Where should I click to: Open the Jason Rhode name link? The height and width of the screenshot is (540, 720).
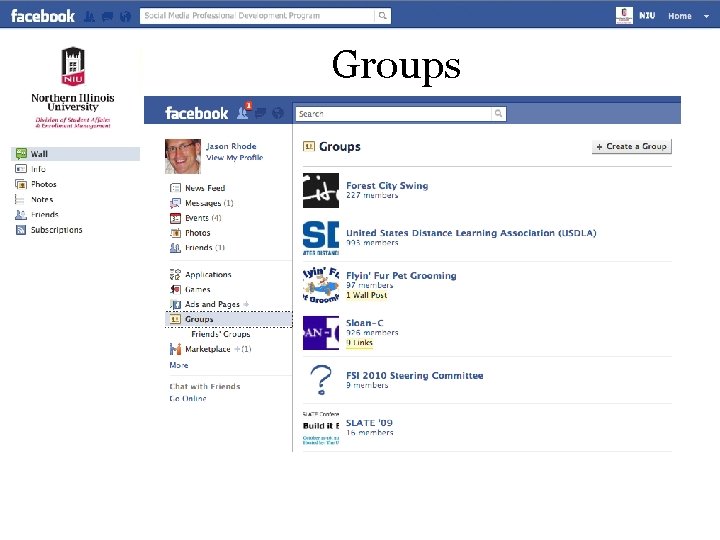[x=231, y=146]
